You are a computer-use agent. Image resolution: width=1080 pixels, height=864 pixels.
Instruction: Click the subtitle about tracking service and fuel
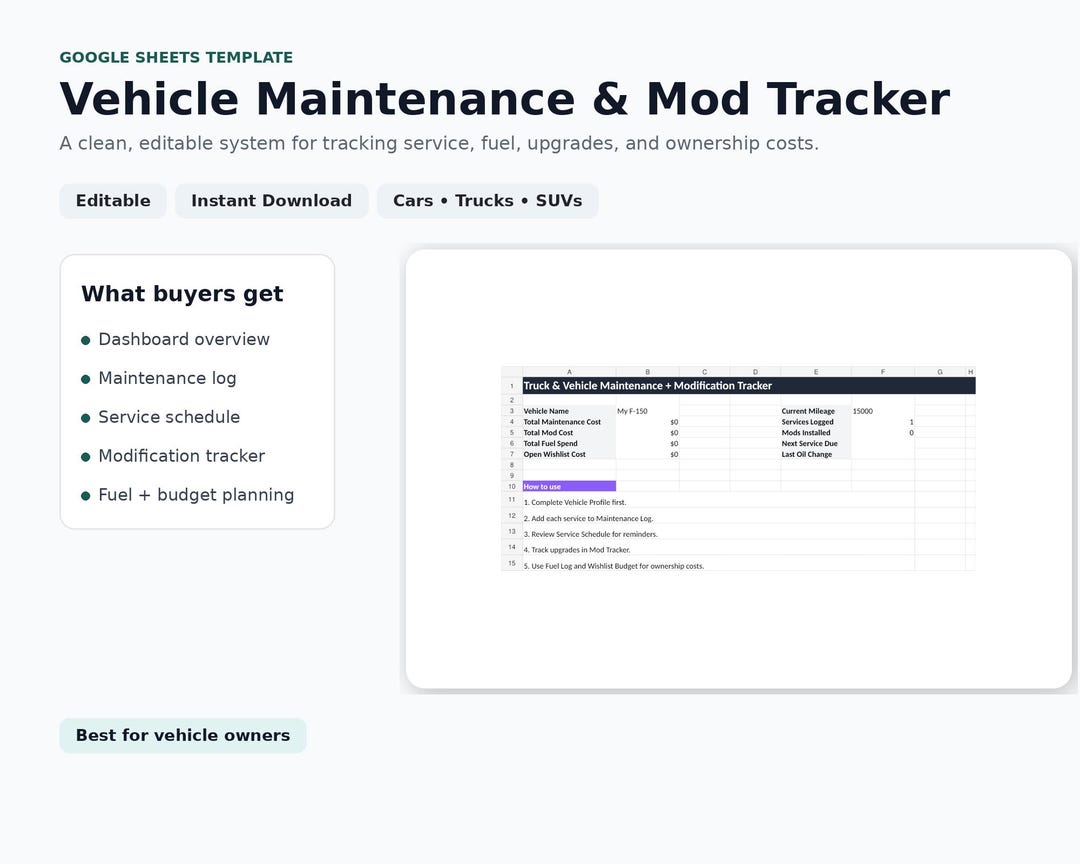click(439, 143)
